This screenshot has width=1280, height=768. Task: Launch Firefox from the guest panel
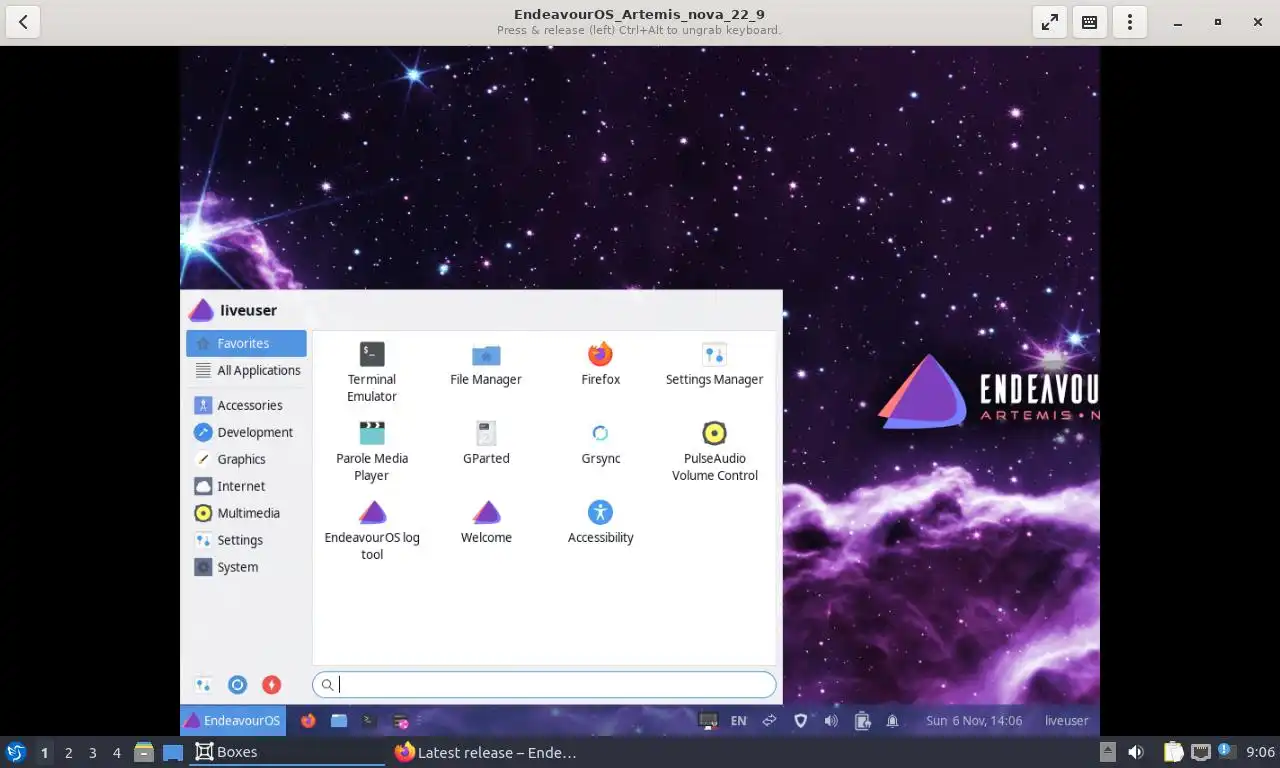point(308,720)
